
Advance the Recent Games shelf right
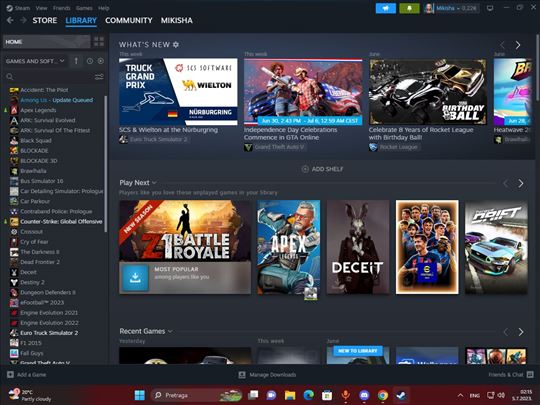521,332
